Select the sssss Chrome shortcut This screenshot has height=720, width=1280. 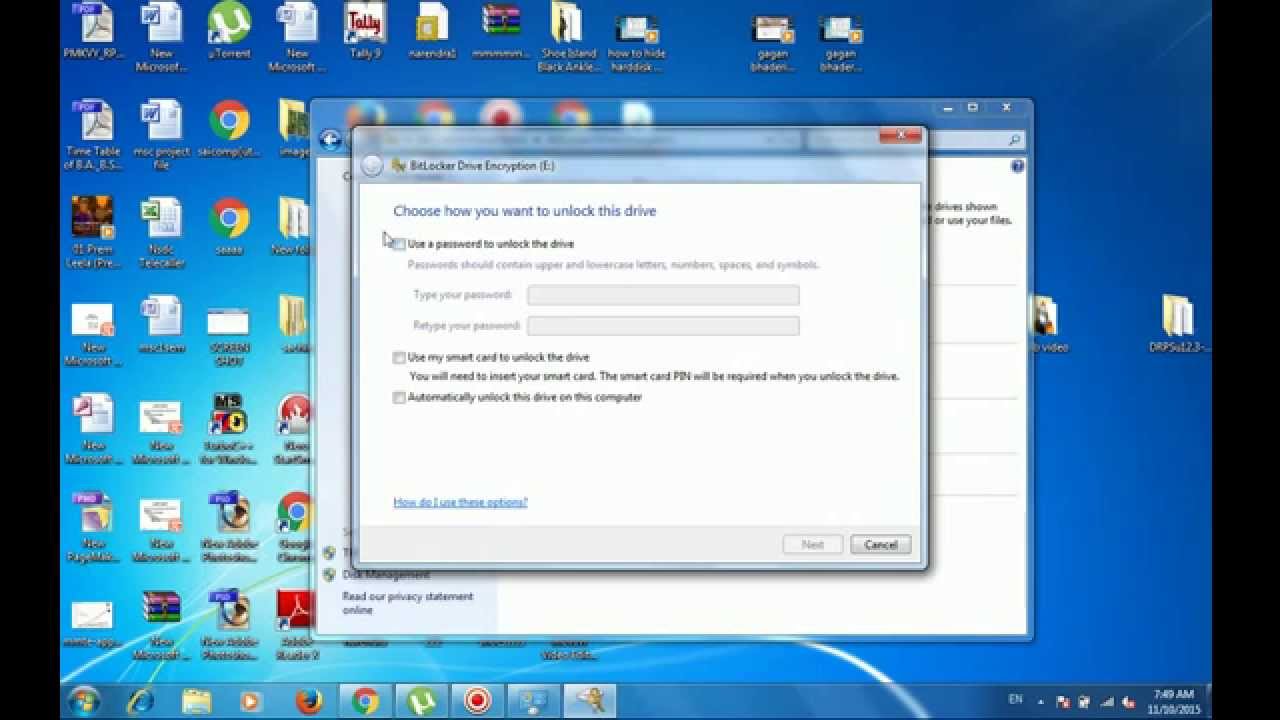(229, 226)
